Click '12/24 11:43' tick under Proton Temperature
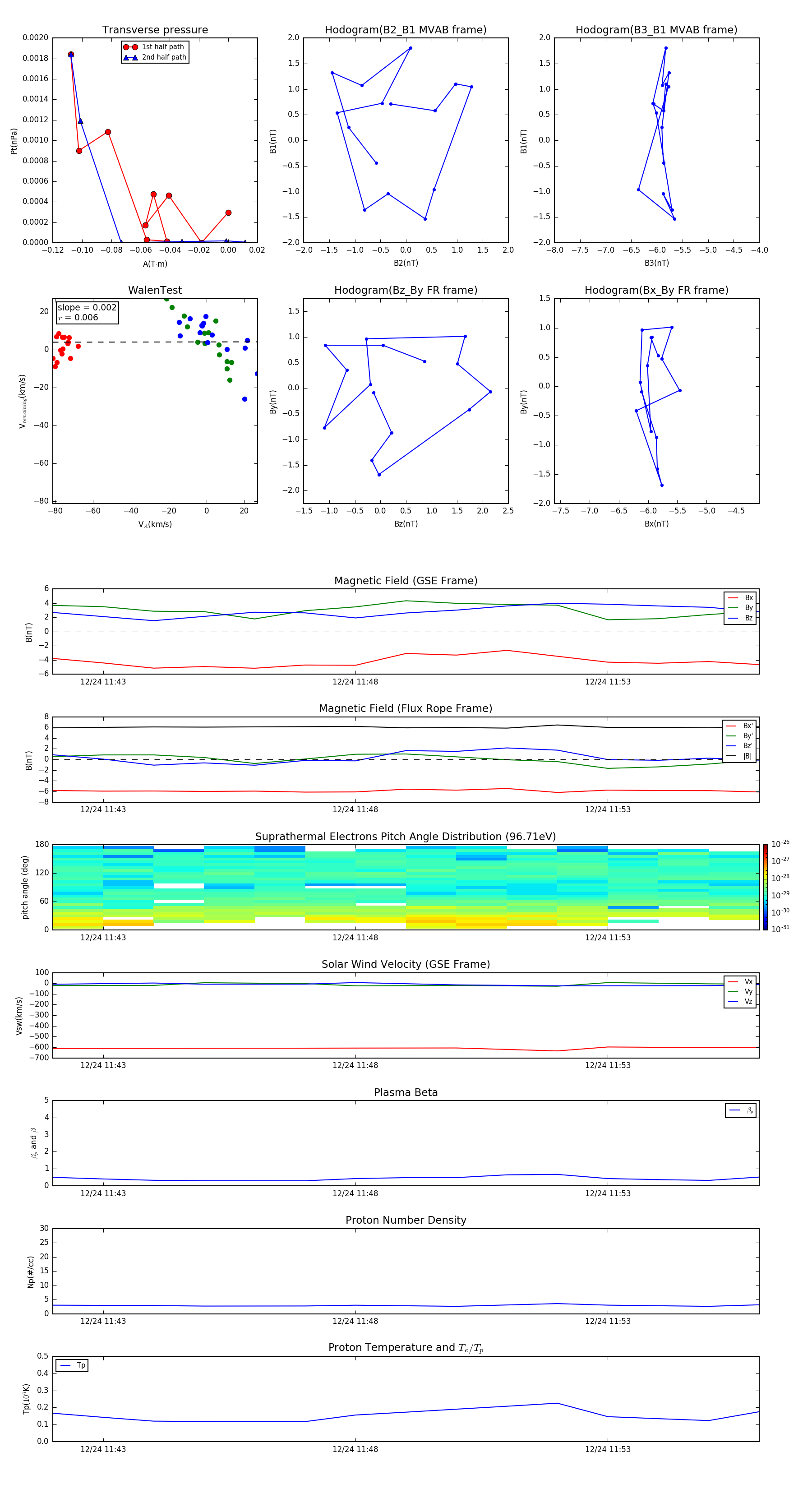812x1489 pixels. (x=103, y=1449)
